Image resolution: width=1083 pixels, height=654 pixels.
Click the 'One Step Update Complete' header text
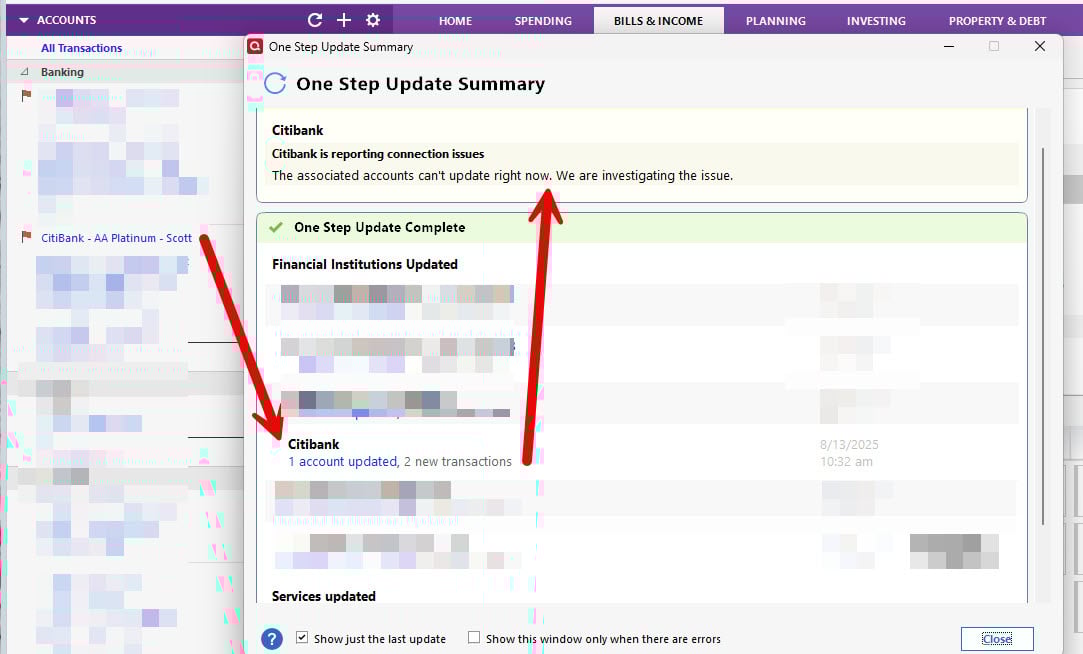coord(379,227)
